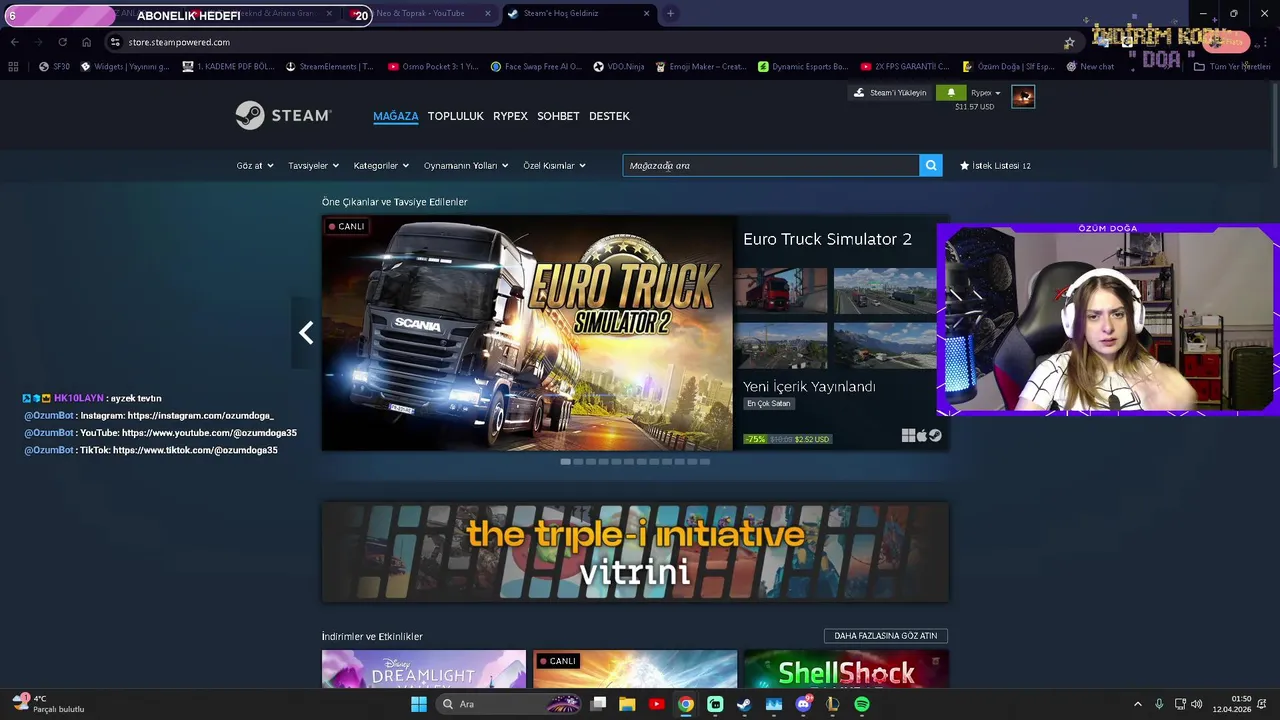The width and height of the screenshot is (1280, 720).
Task: Reload the page in browser
Action: 62,42
